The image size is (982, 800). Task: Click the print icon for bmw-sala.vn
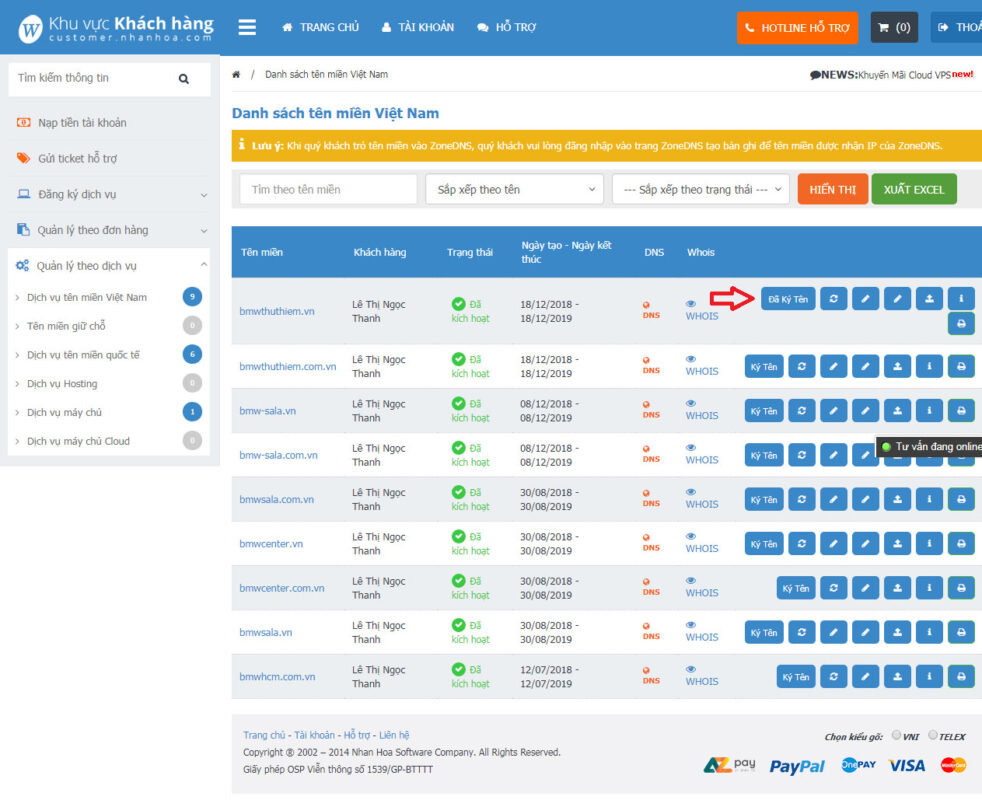point(961,411)
